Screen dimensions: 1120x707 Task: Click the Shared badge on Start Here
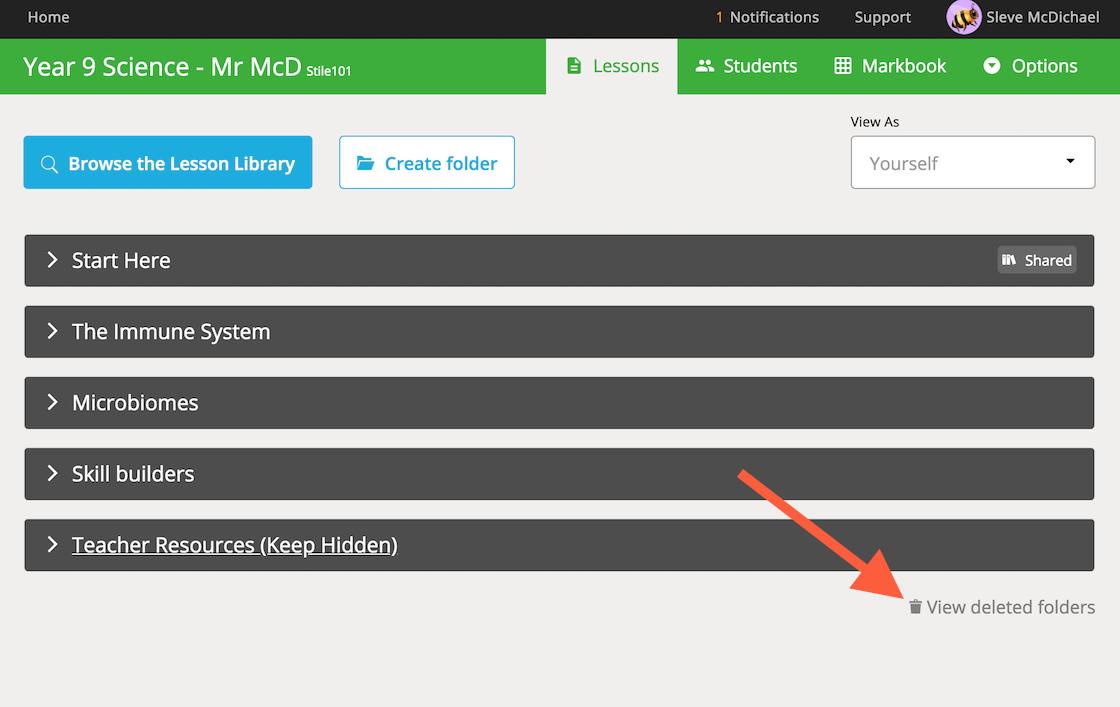point(1036,260)
